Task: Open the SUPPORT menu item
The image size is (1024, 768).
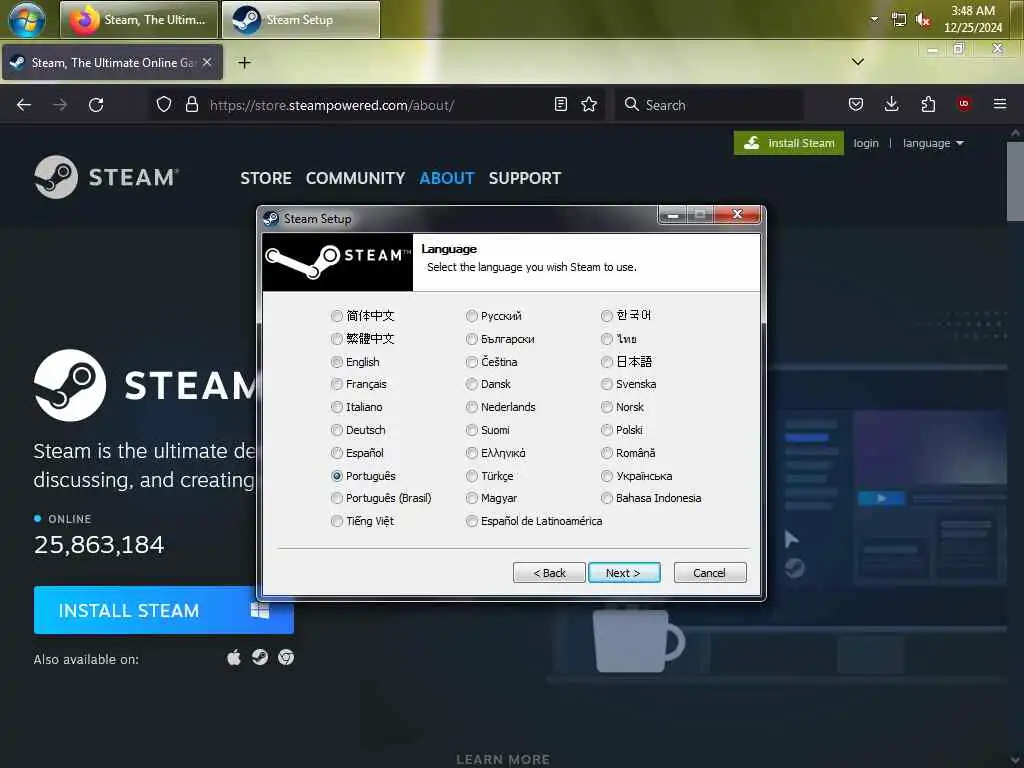Action: tap(525, 178)
